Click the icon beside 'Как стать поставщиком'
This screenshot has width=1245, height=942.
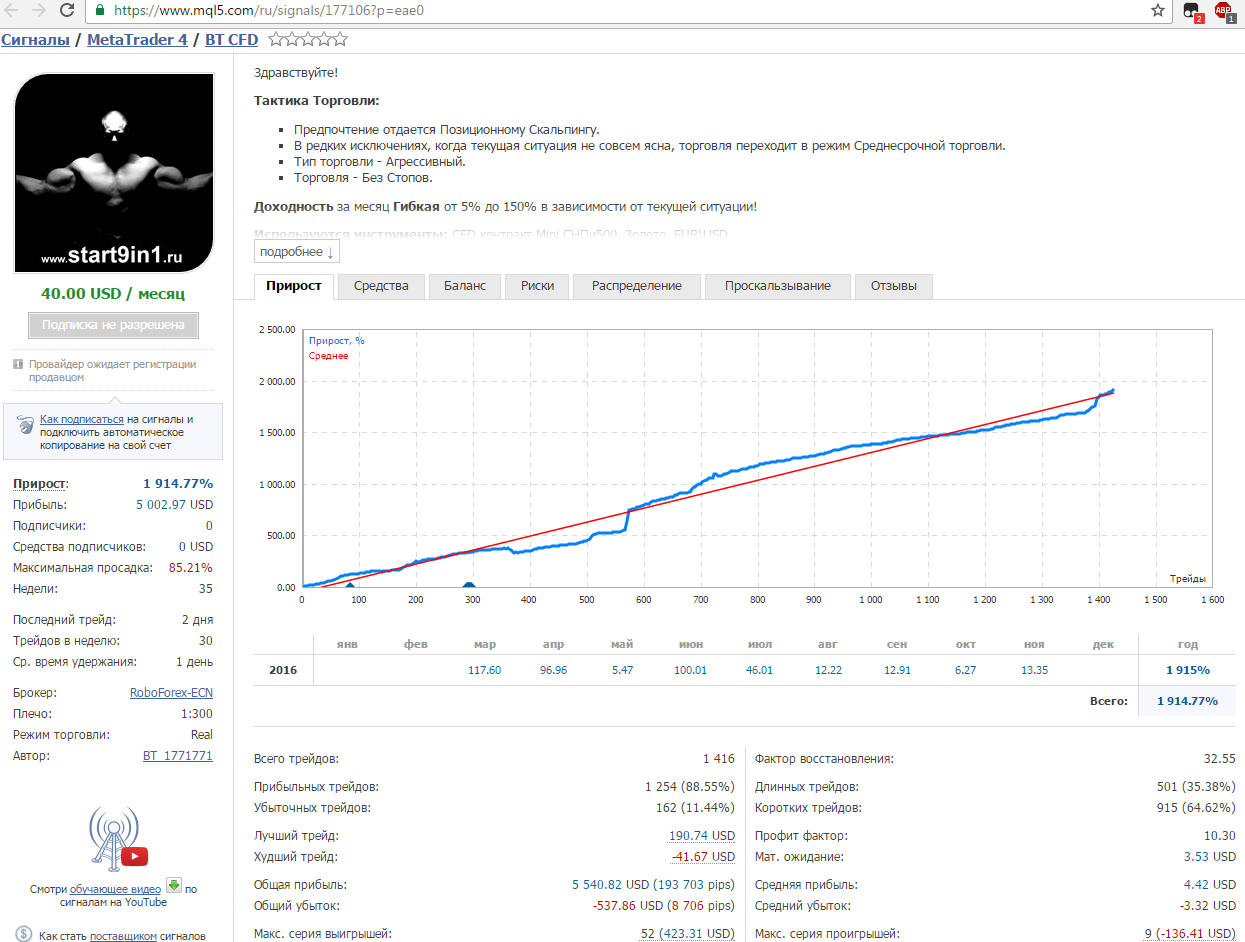pos(22,936)
